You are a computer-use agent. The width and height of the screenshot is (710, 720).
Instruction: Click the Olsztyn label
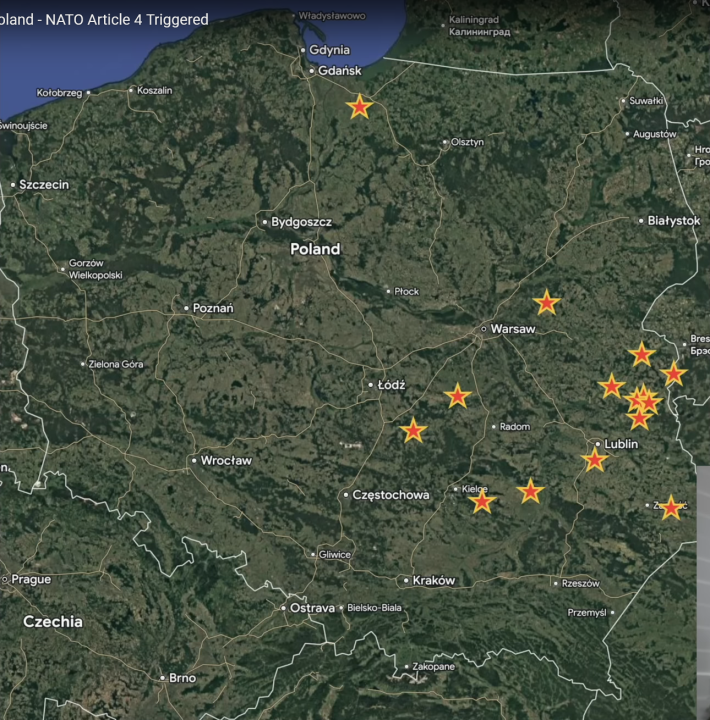click(467, 142)
